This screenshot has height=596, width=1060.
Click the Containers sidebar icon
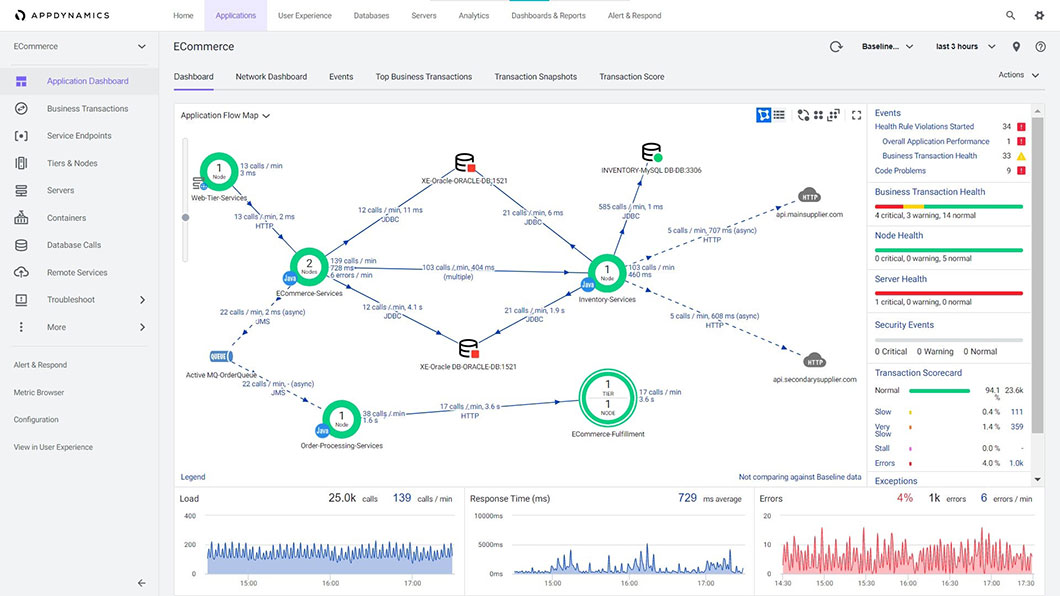tap(22, 218)
